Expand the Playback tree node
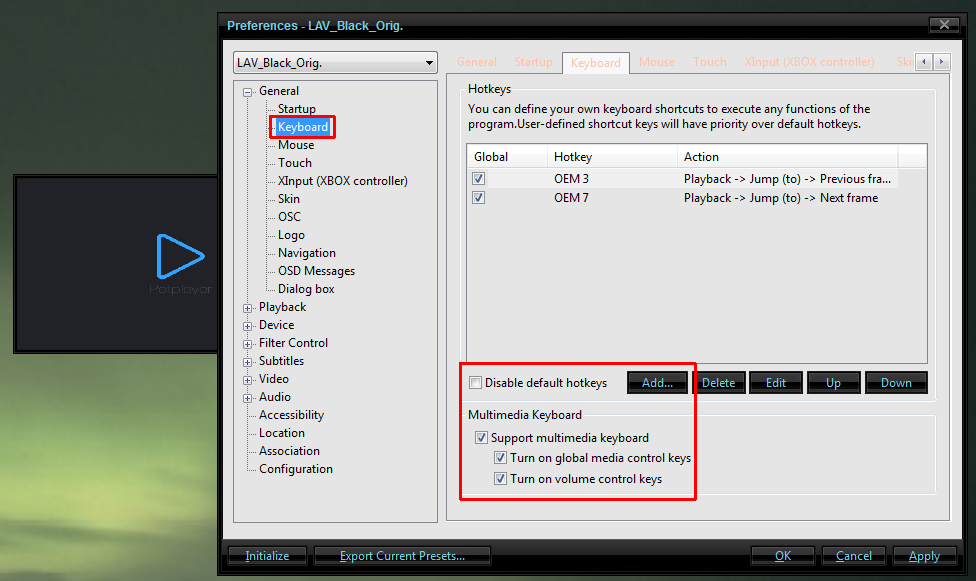The width and height of the screenshot is (976, 581). click(x=248, y=308)
